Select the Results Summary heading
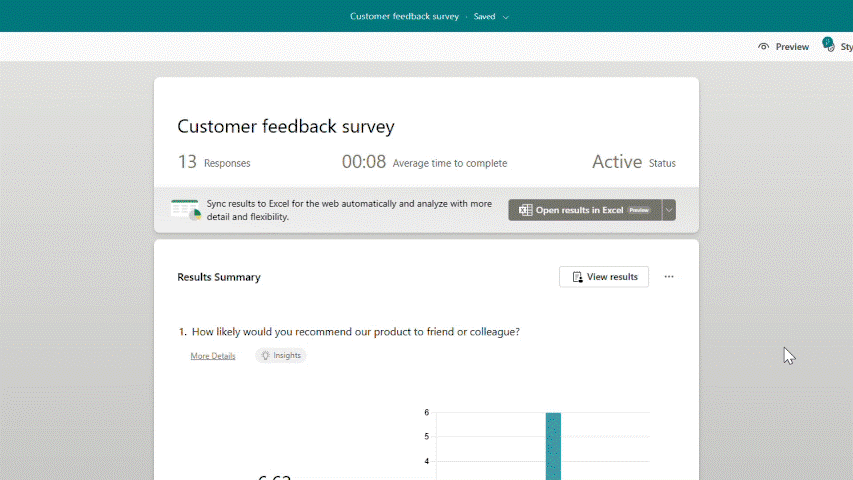Image resolution: width=853 pixels, height=480 pixels. click(219, 277)
